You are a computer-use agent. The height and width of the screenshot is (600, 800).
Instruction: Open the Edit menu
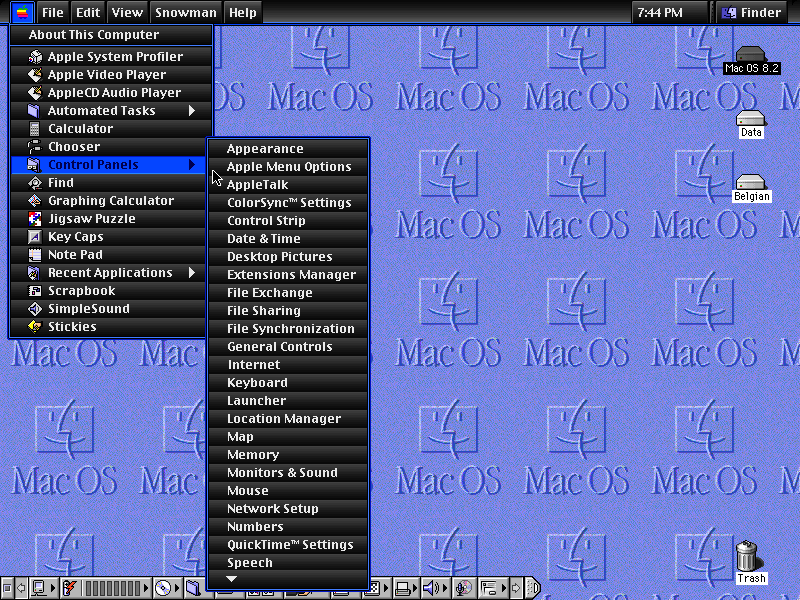point(88,12)
